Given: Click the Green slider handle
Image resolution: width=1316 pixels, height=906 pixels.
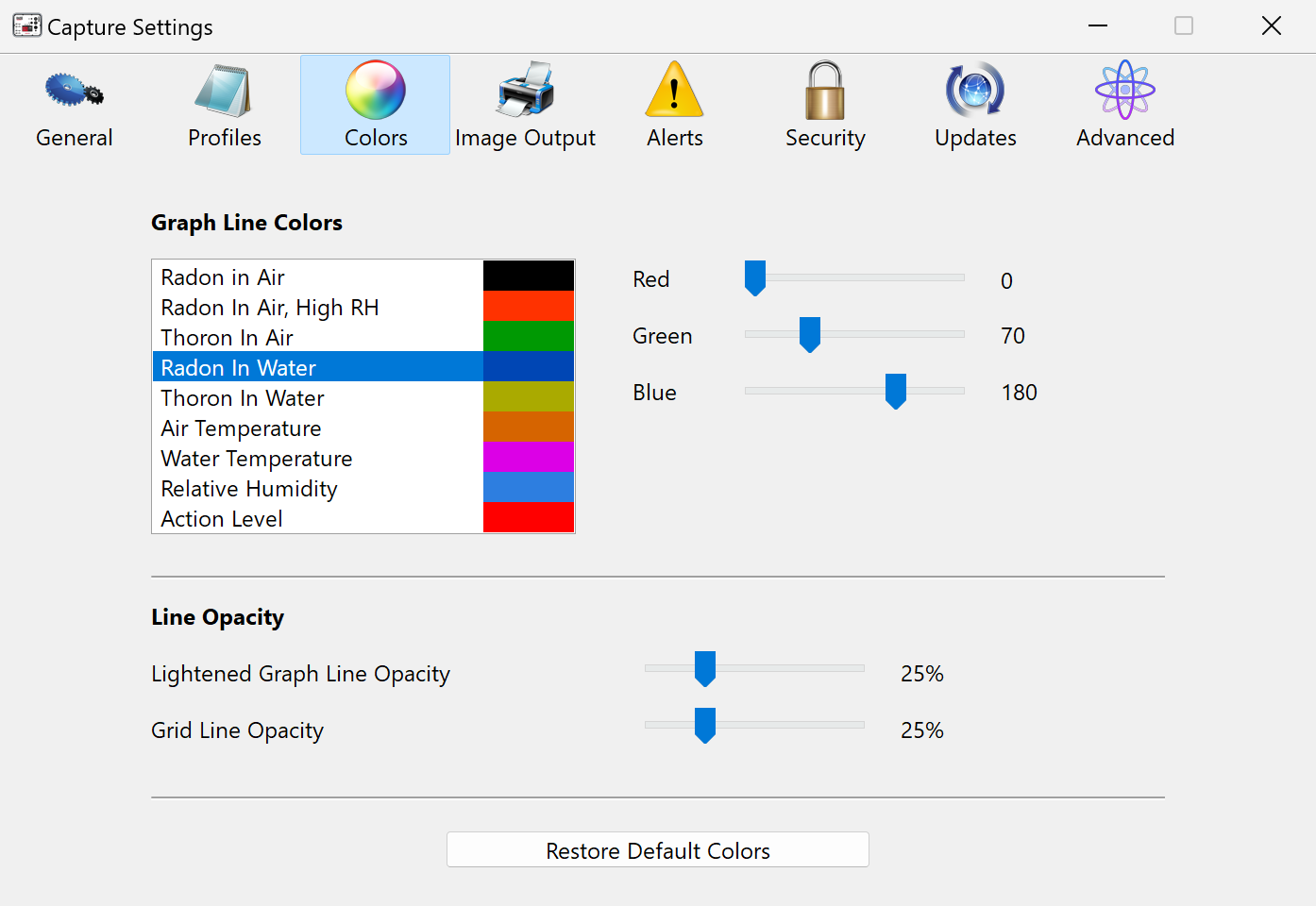Looking at the screenshot, I should pyautogui.click(x=810, y=335).
